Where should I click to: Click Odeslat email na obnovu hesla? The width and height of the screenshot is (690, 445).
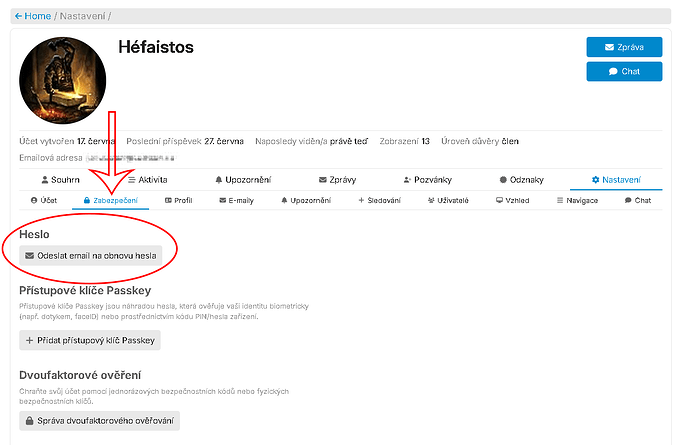[91, 256]
